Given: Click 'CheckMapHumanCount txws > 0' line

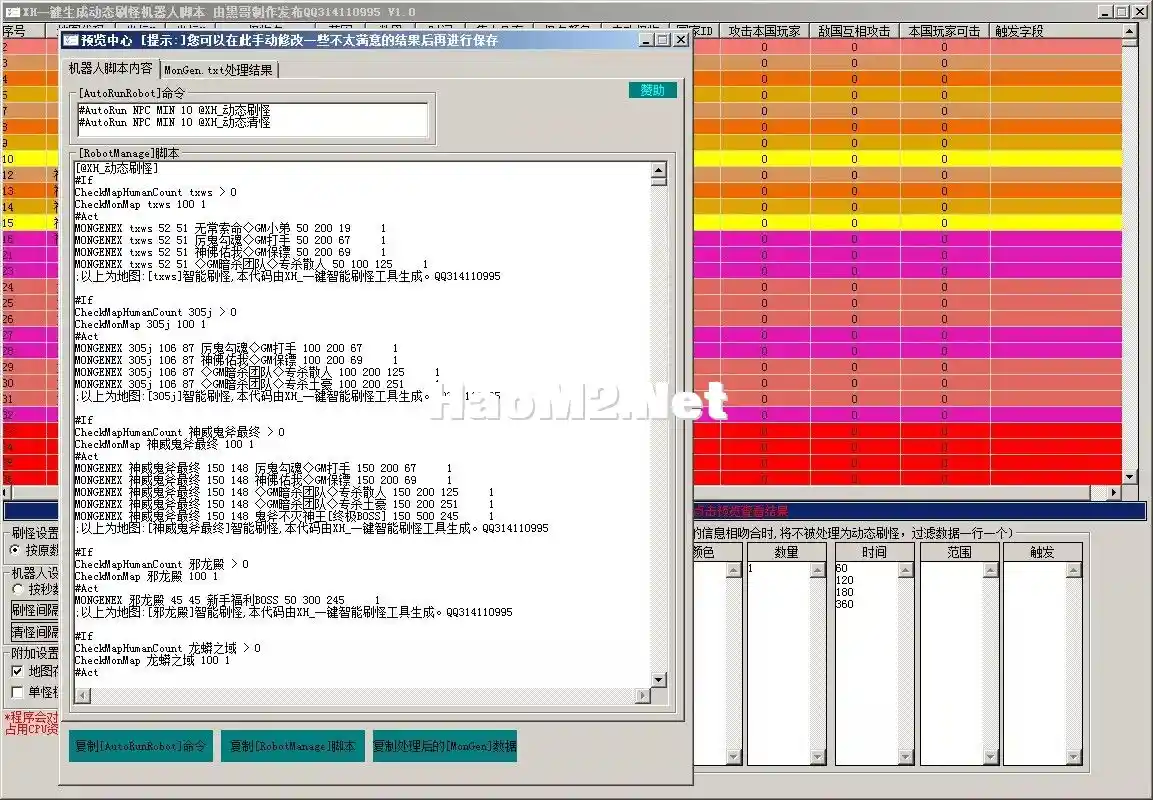Looking at the screenshot, I should (155, 193).
